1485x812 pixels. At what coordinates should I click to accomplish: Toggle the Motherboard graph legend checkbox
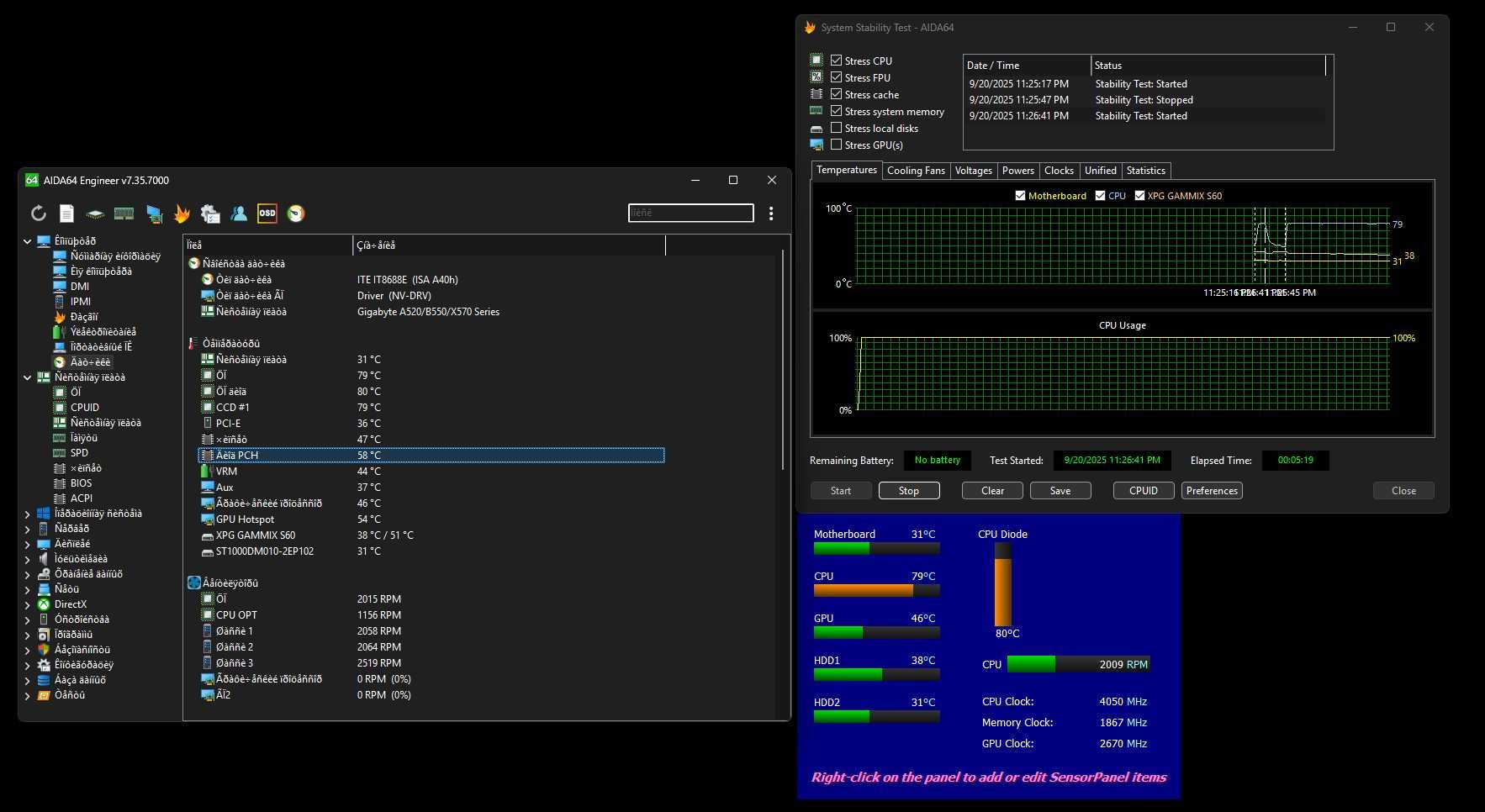coord(1020,196)
